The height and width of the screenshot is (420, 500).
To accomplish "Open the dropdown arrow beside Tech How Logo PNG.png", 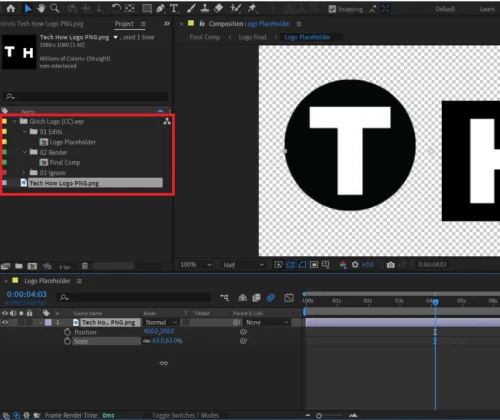I will (115, 37).
